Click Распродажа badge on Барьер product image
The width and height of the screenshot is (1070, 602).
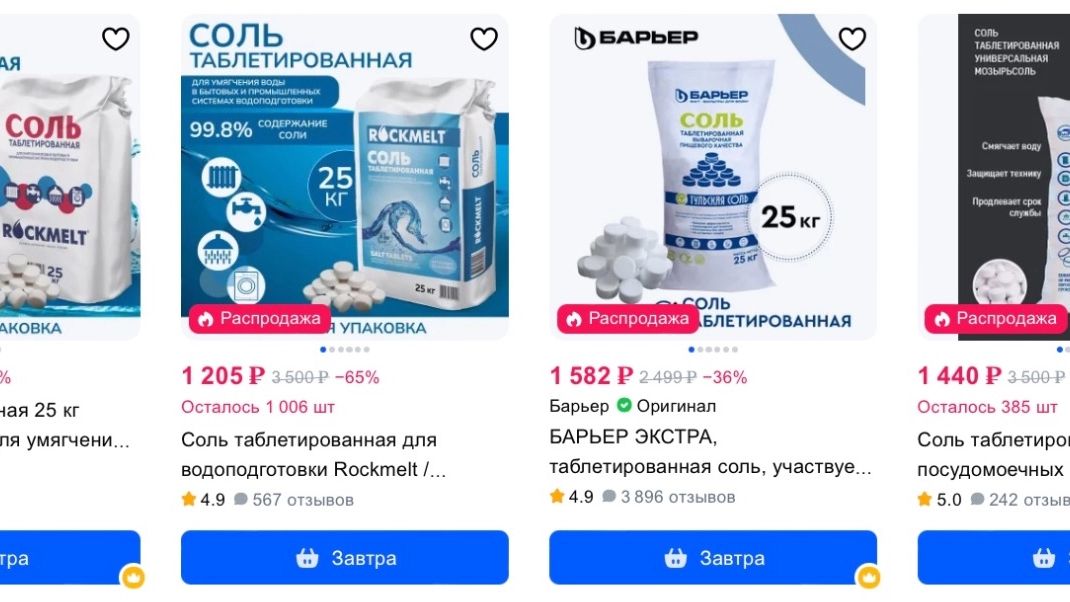click(x=628, y=319)
